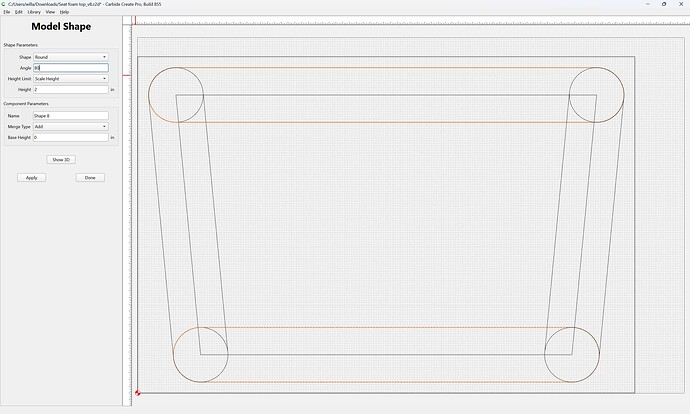Screen dimensions: 690x414
Task: Minimize the Carbide Create window
Action: 647,4
